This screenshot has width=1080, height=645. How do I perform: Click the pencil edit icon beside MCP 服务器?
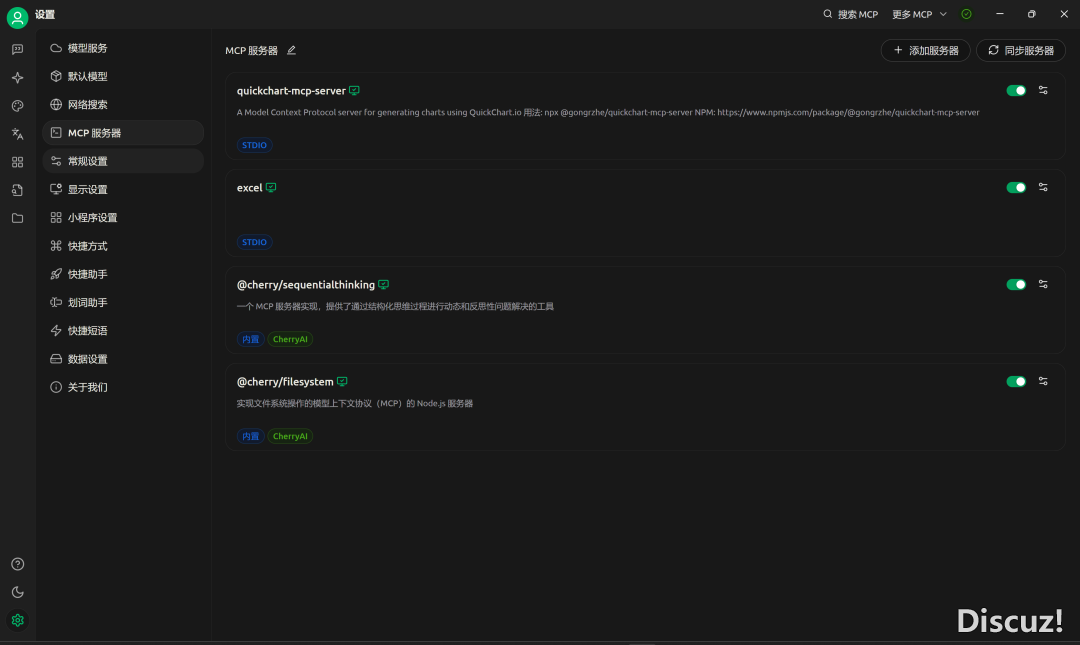pos(292,50)
